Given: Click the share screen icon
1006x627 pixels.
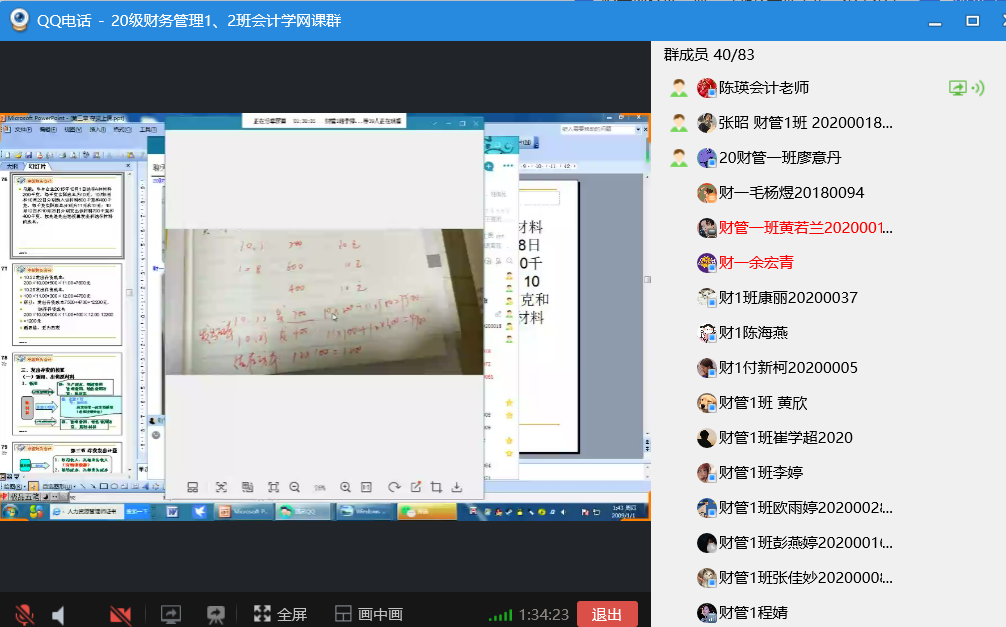Looking at the screenshot, I should (x=170, y=614).
